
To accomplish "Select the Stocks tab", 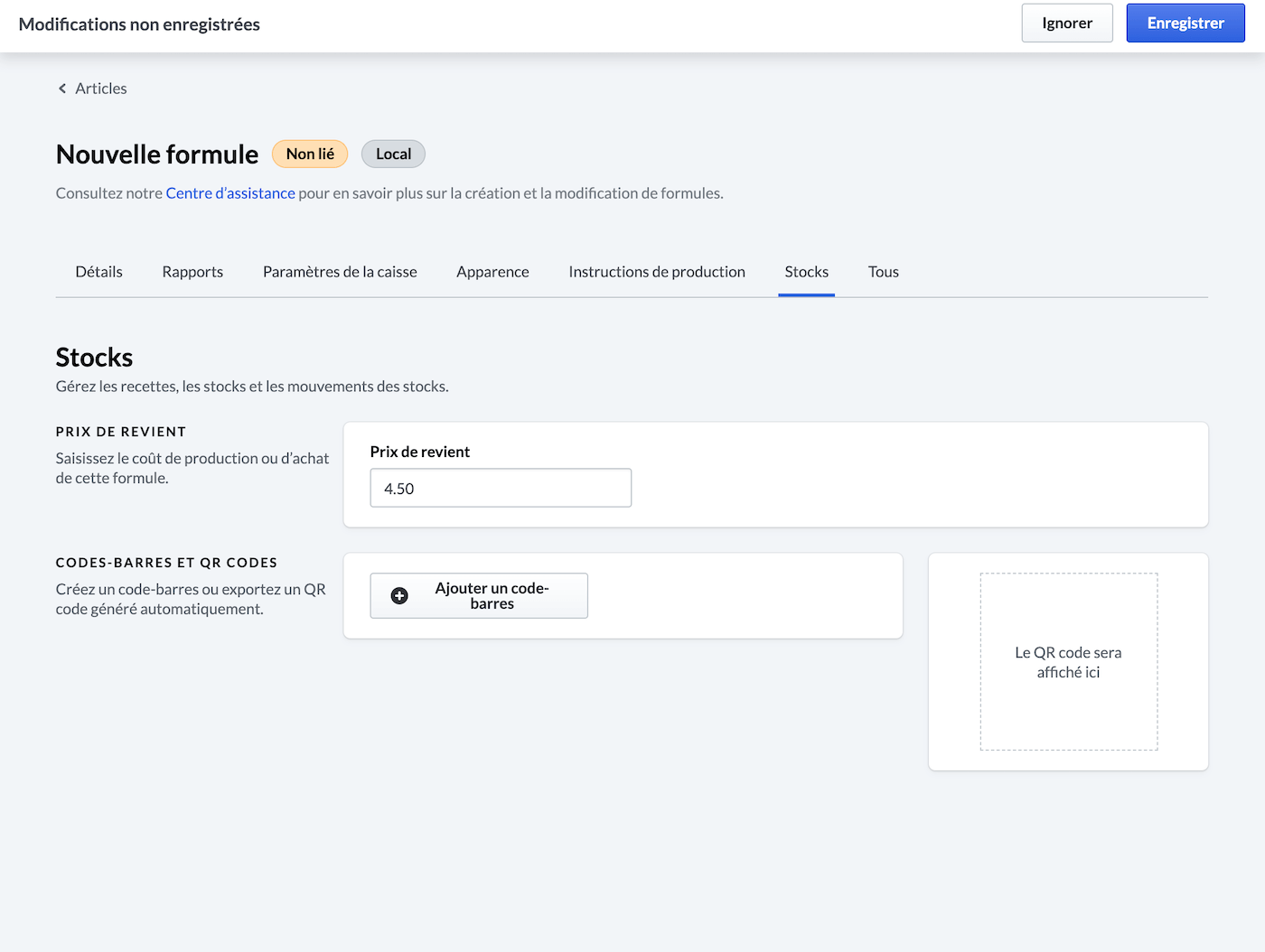I will (x=806, y=272).
